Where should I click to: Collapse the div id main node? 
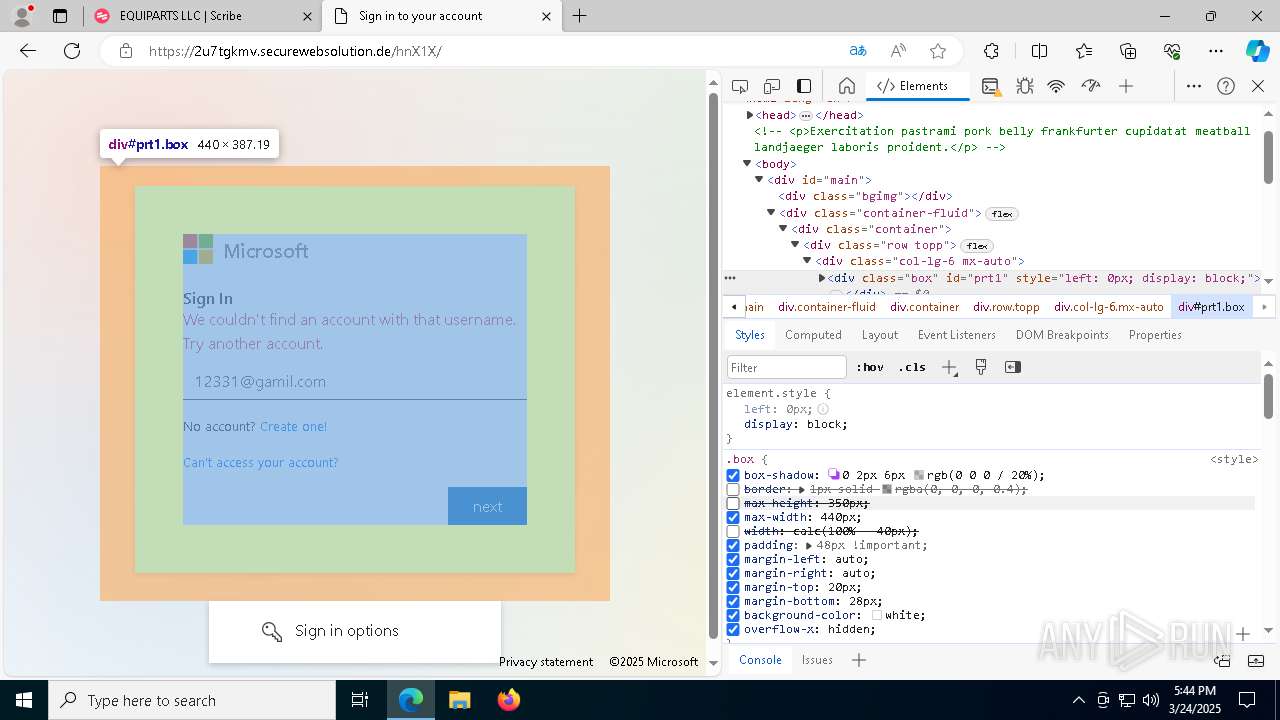coord(759,180)
